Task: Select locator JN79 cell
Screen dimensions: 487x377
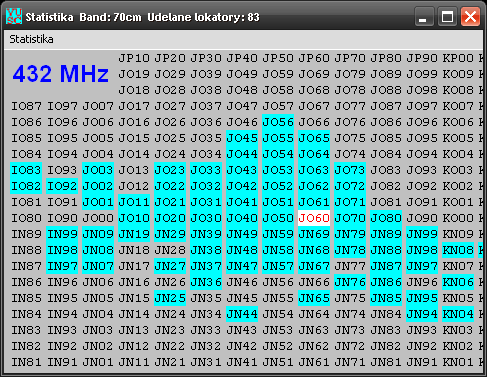Action: pyautogui.click(x=350, y=234)
